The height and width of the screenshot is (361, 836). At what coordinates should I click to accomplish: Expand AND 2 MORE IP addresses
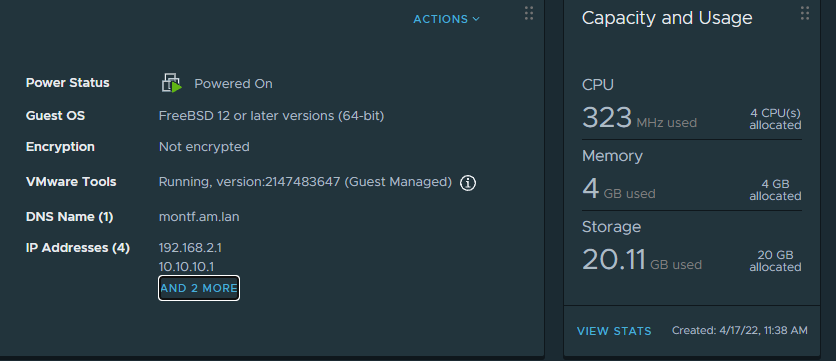(199, 288)
